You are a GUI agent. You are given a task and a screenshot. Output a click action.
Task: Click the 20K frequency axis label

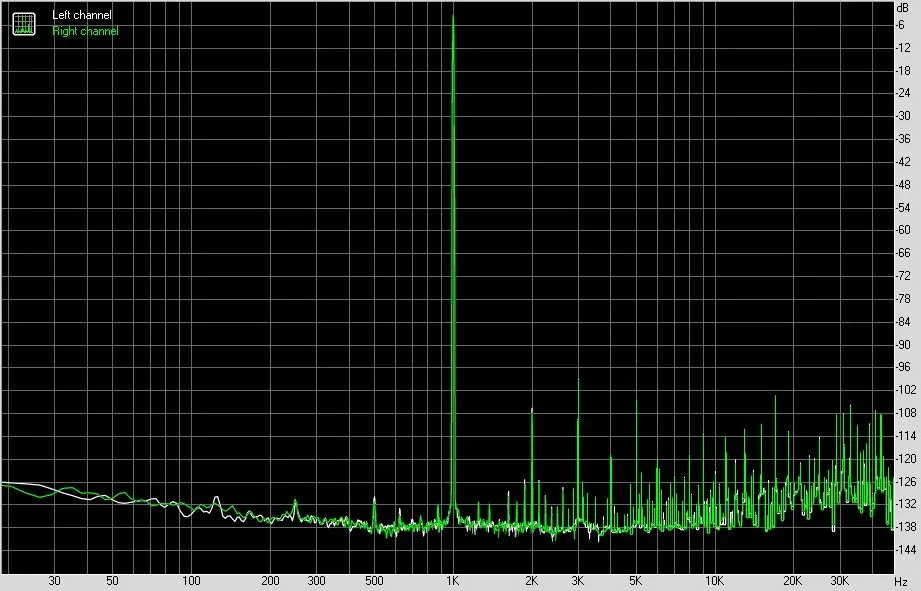(793, 581)
